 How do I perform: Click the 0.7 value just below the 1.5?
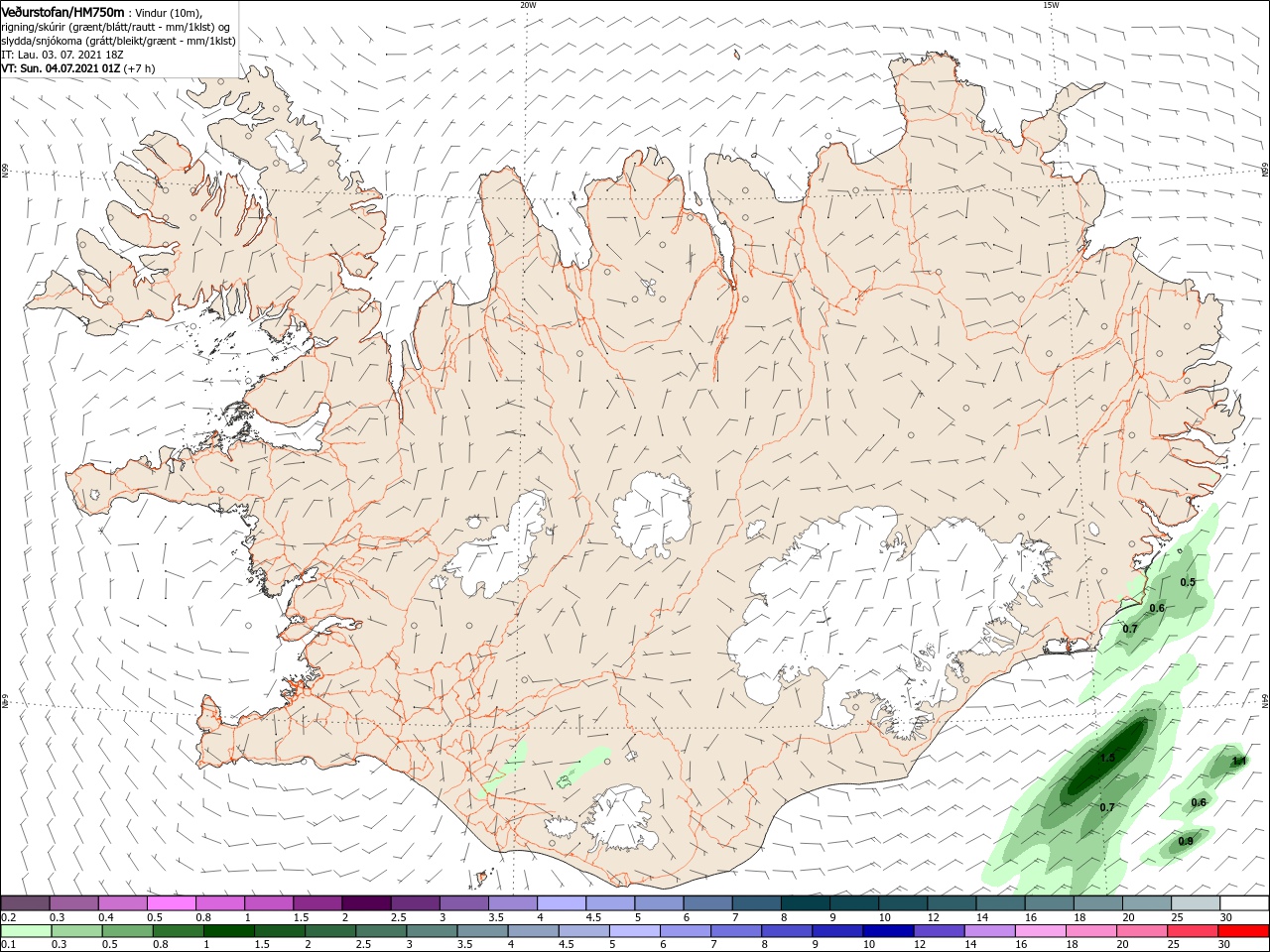click(x=1107, y=807)
